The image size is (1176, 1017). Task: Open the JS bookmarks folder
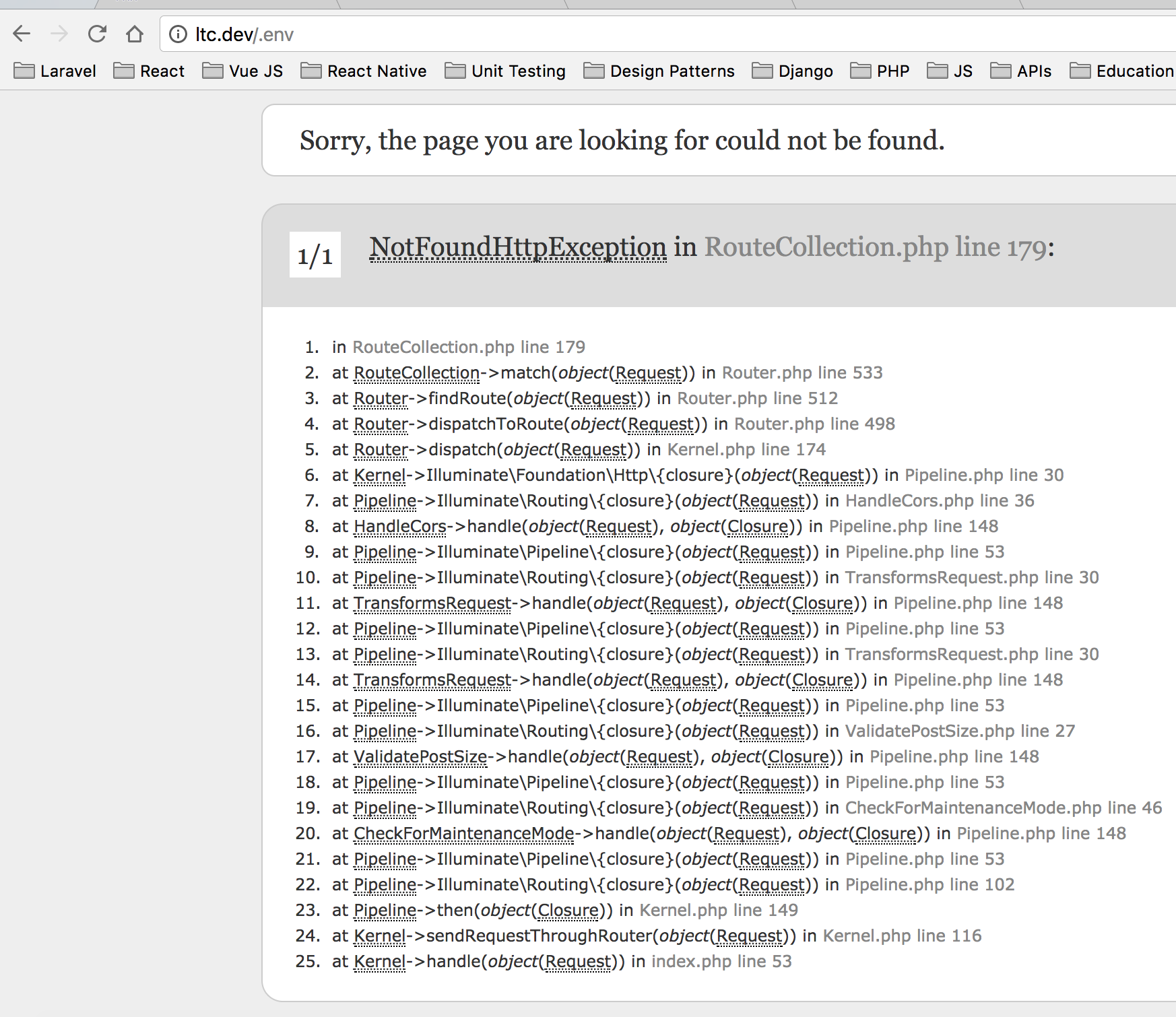tap(950, 71)
